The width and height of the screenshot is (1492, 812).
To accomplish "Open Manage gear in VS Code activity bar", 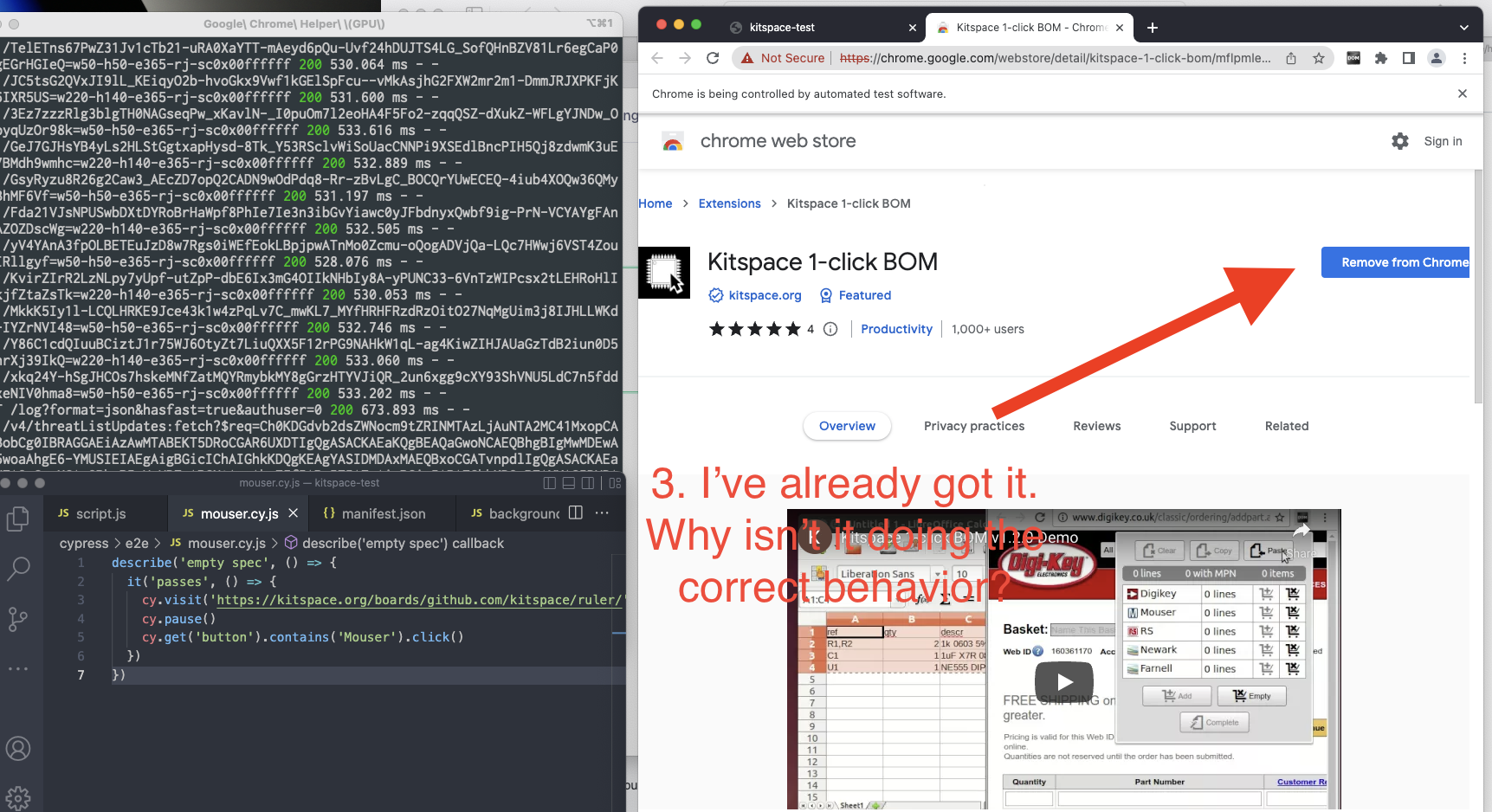I will [18, 798].
